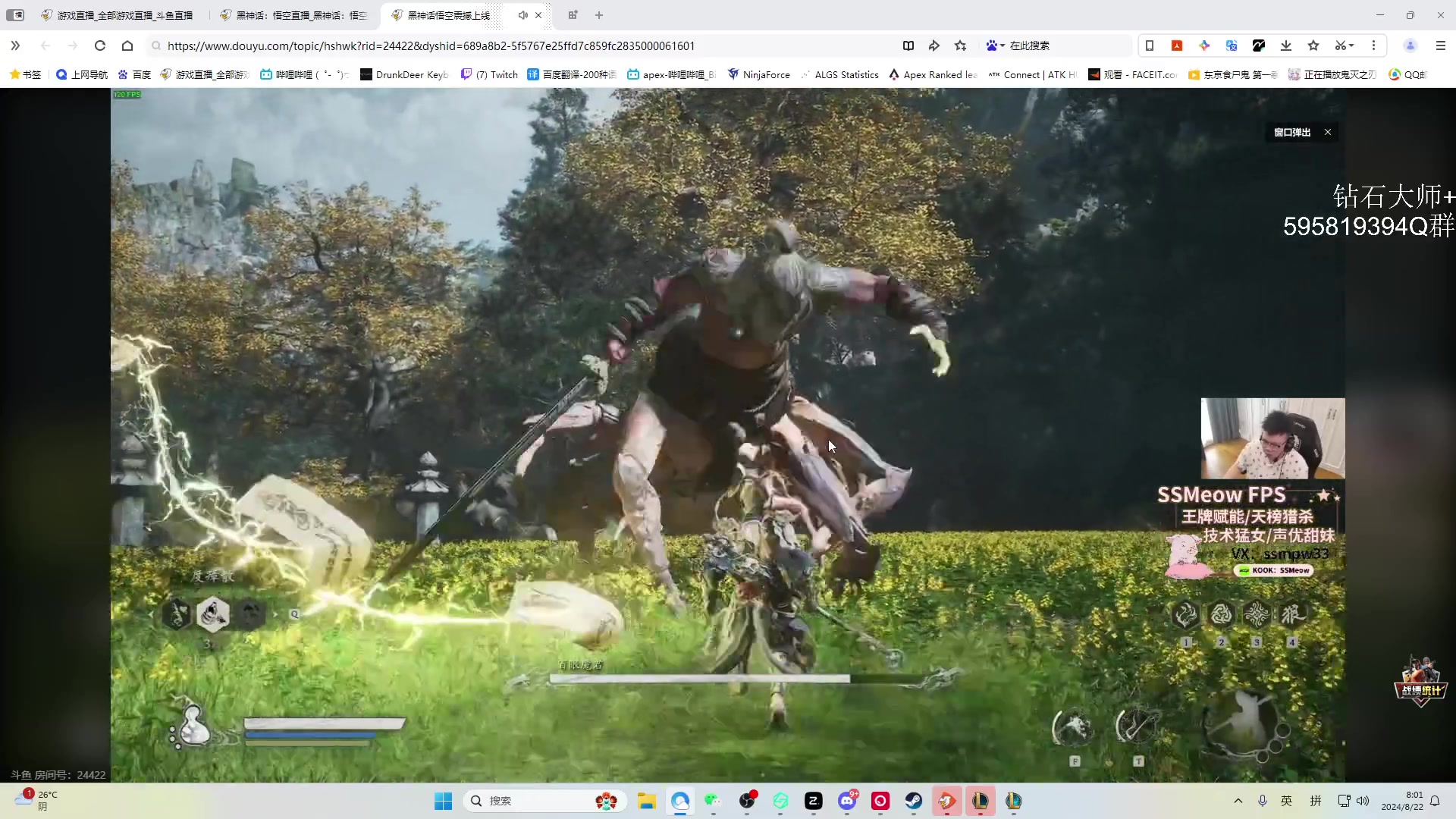Open the three-dot extensions menu
Image resolution: width=1456 pixels, height=819 pixels.
point(1373,45)
